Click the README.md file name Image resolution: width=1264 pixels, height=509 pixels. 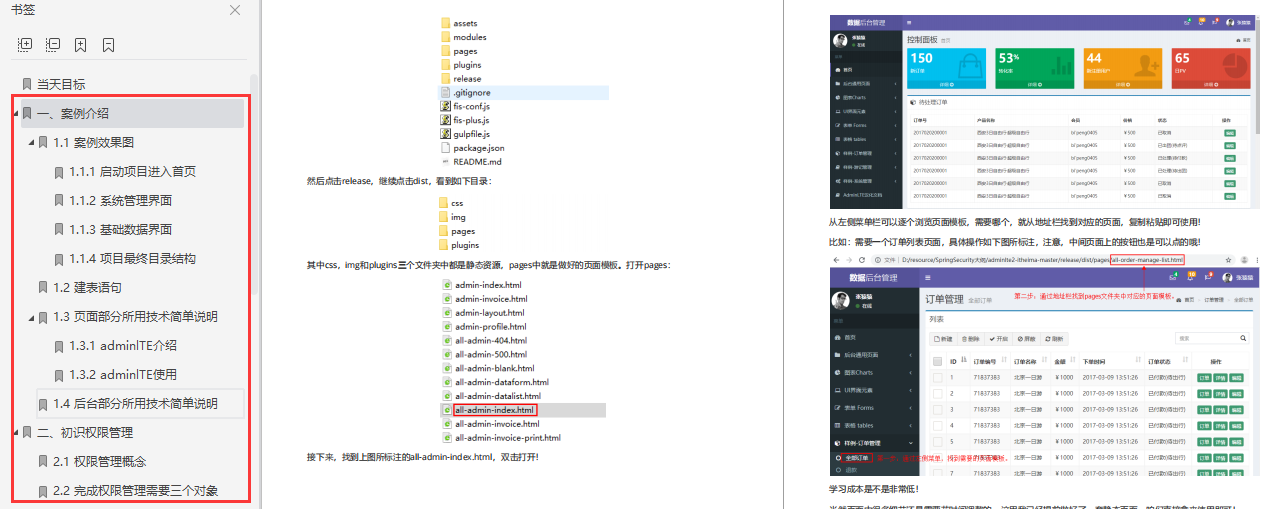(477, 161)
